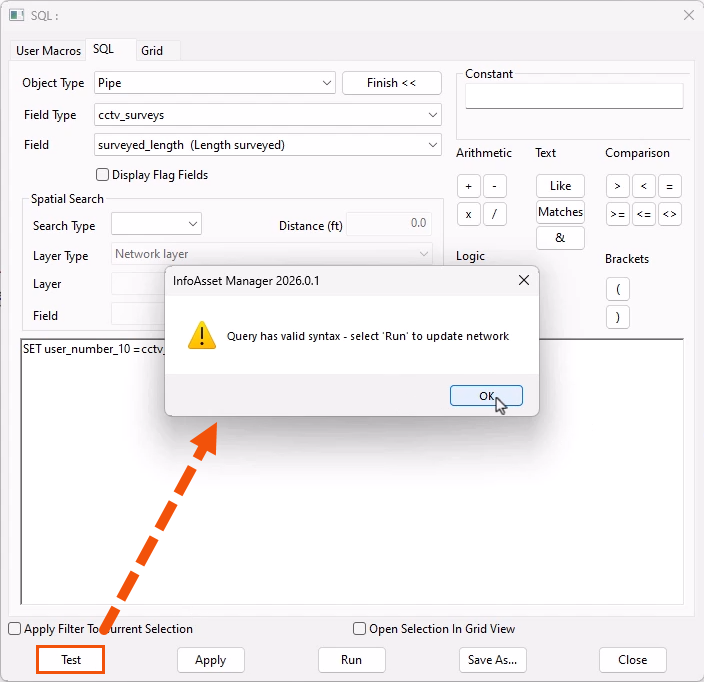Open the Object Type dropdown showing Pipe
Image resolution: width=704 pixels, height=682 pixels.
click(215, 83)
